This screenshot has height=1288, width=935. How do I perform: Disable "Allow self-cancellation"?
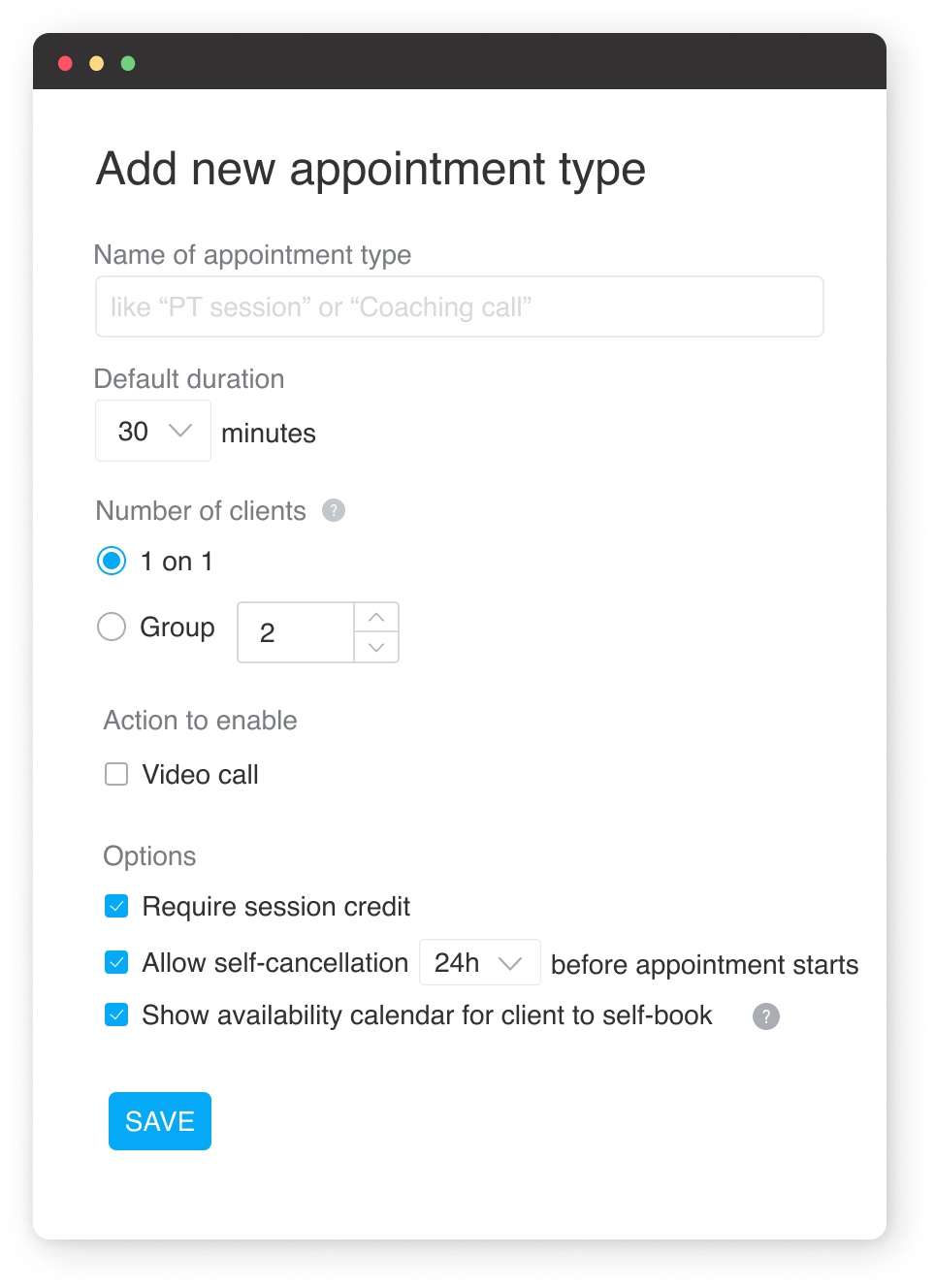pos(116,962)
